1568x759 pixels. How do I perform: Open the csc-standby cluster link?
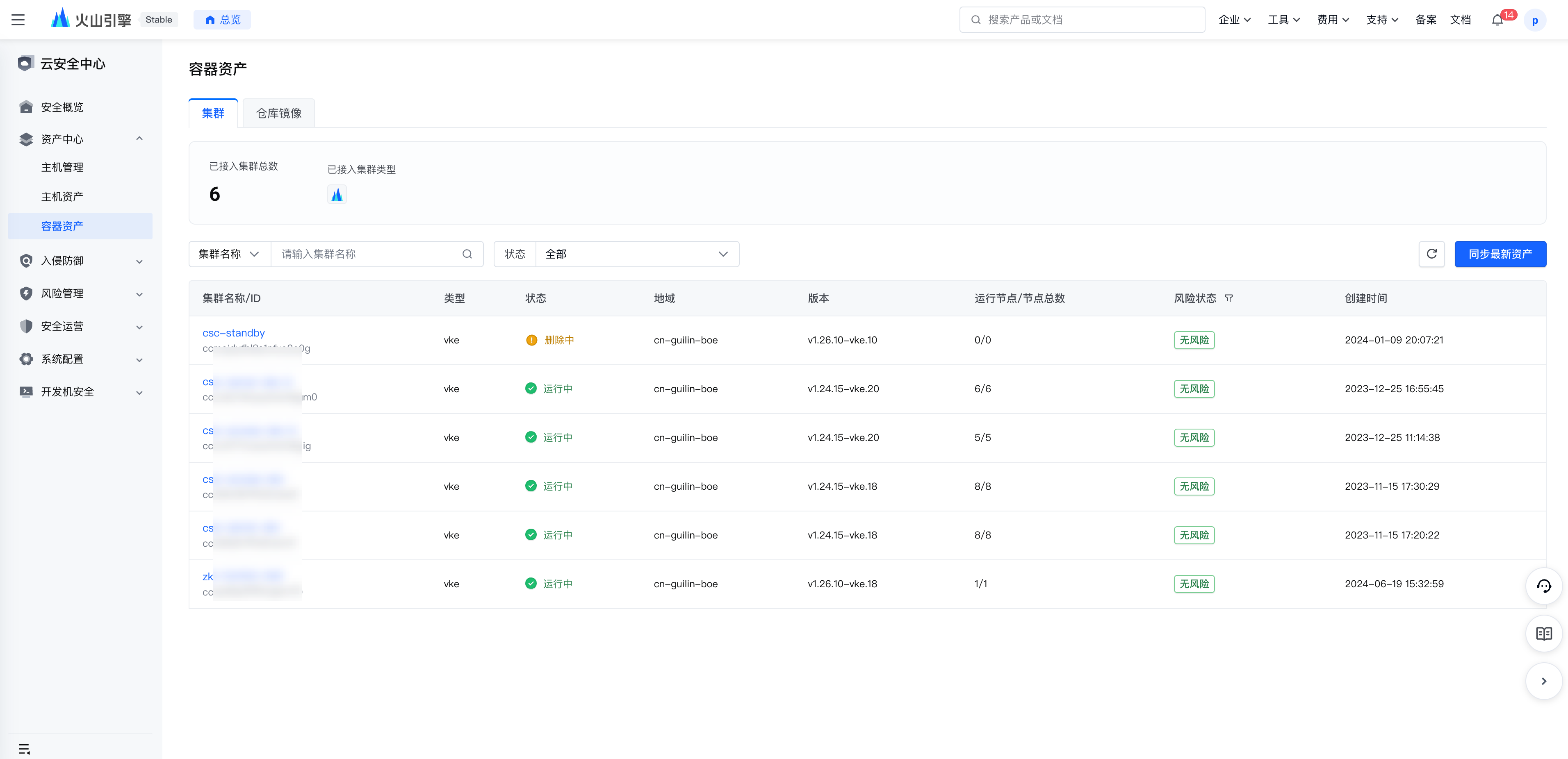(234, 333)
